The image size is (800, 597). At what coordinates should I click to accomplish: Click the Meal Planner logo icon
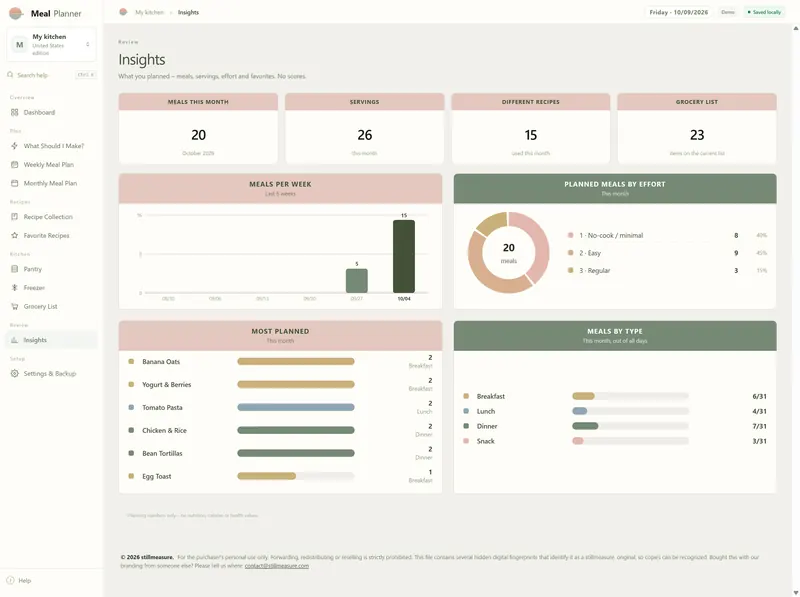coord(16,13)
